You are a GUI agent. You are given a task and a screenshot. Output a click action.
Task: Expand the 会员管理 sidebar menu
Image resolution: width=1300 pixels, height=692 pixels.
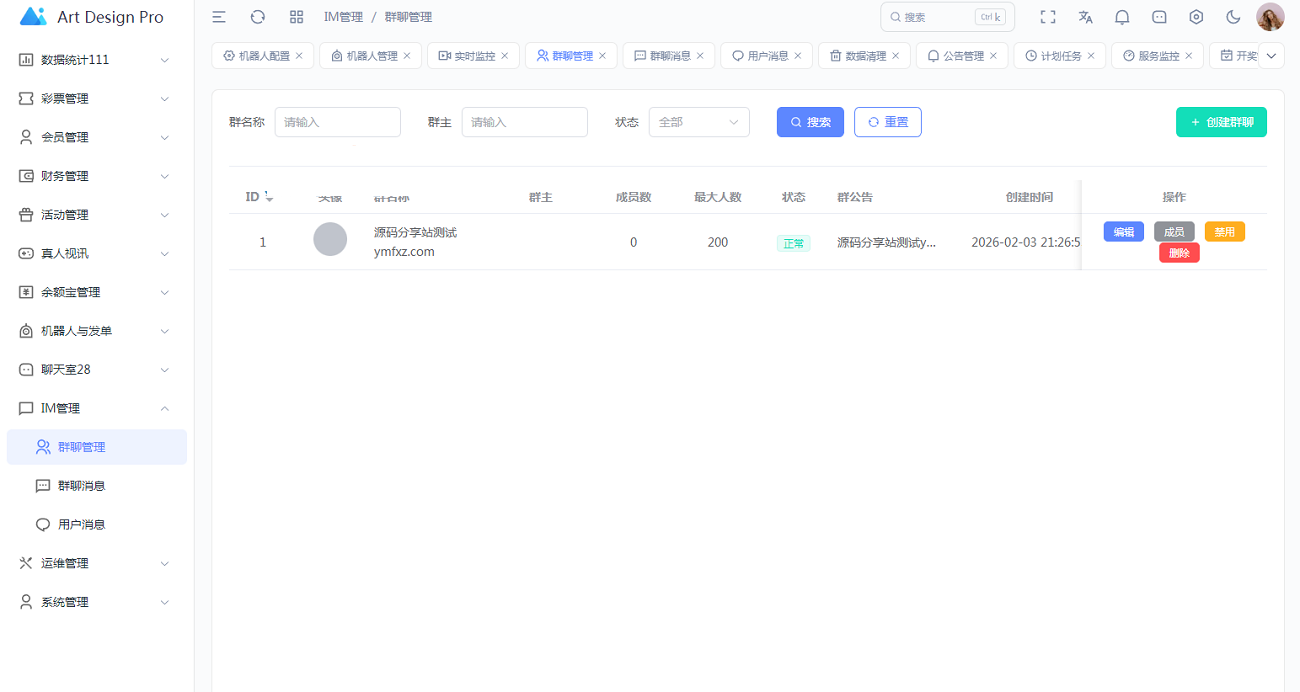point(95,137)
